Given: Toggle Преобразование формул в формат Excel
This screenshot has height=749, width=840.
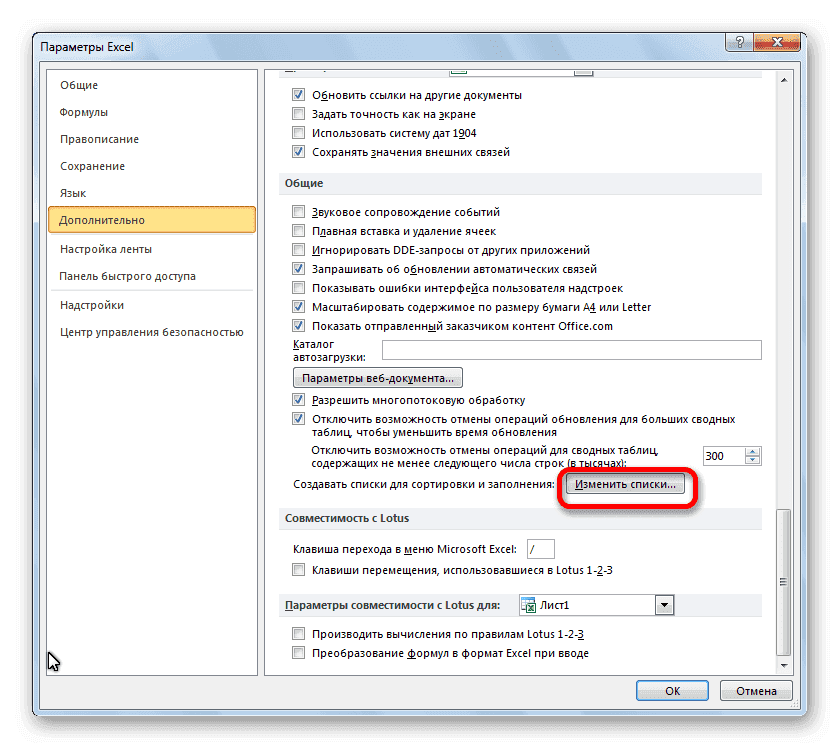Looking at the screenshot, I should [298, 652].
